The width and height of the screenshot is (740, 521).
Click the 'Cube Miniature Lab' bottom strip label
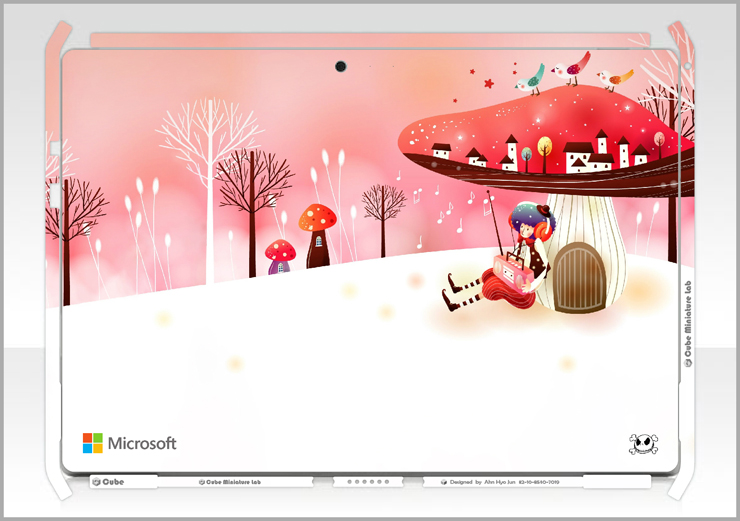pyautogui.click(x=230, y=482)
